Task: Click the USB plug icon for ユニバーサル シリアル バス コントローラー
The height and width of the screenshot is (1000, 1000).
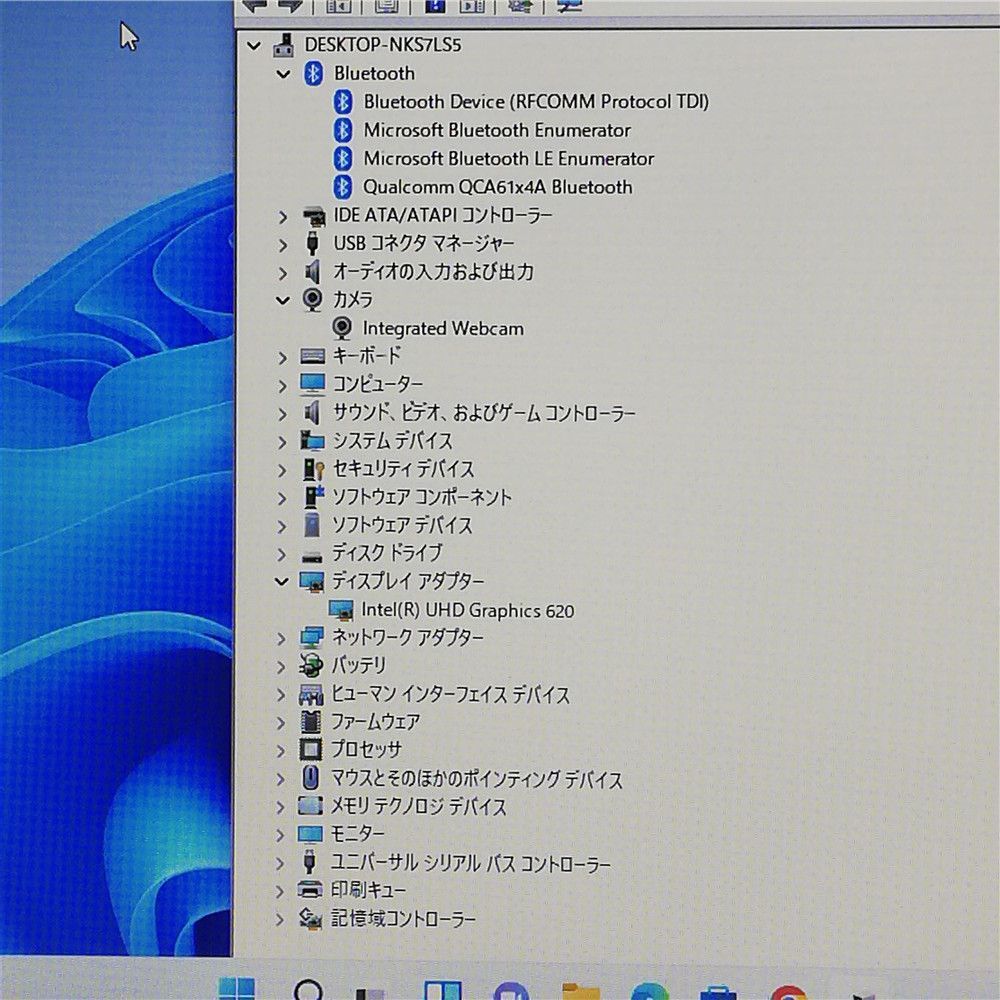Action: point(310,862)
